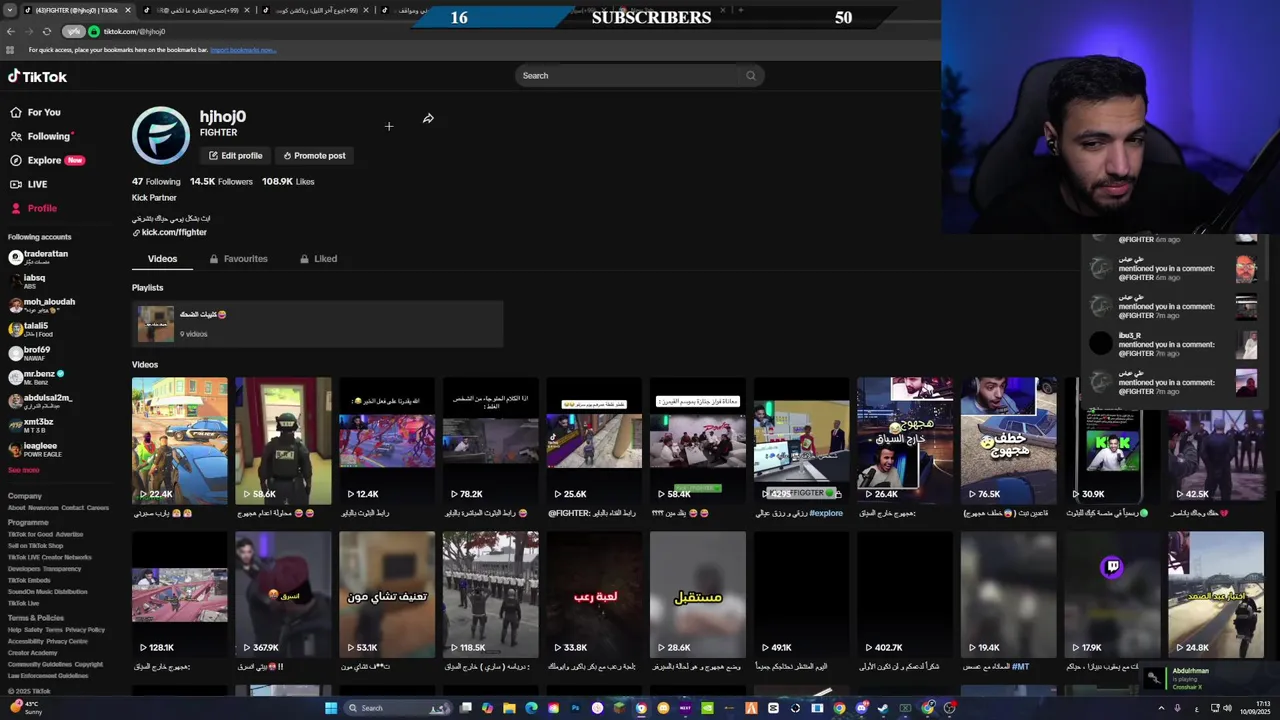Click the Terms & Policies heading
Image resolution: width=1280 pixels, height=720 pixels.
click(x=36, y=618)
